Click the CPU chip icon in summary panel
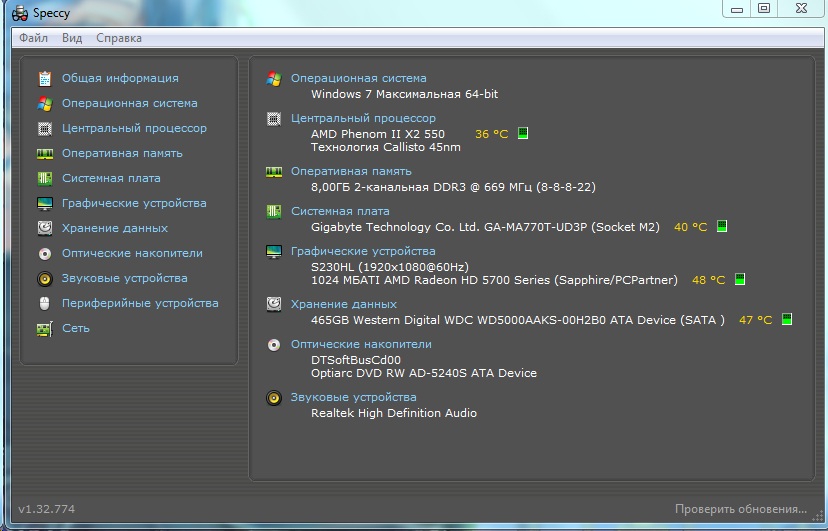This screenshot has width=828, height=531. pyautogui.click(x=274, y=119)
